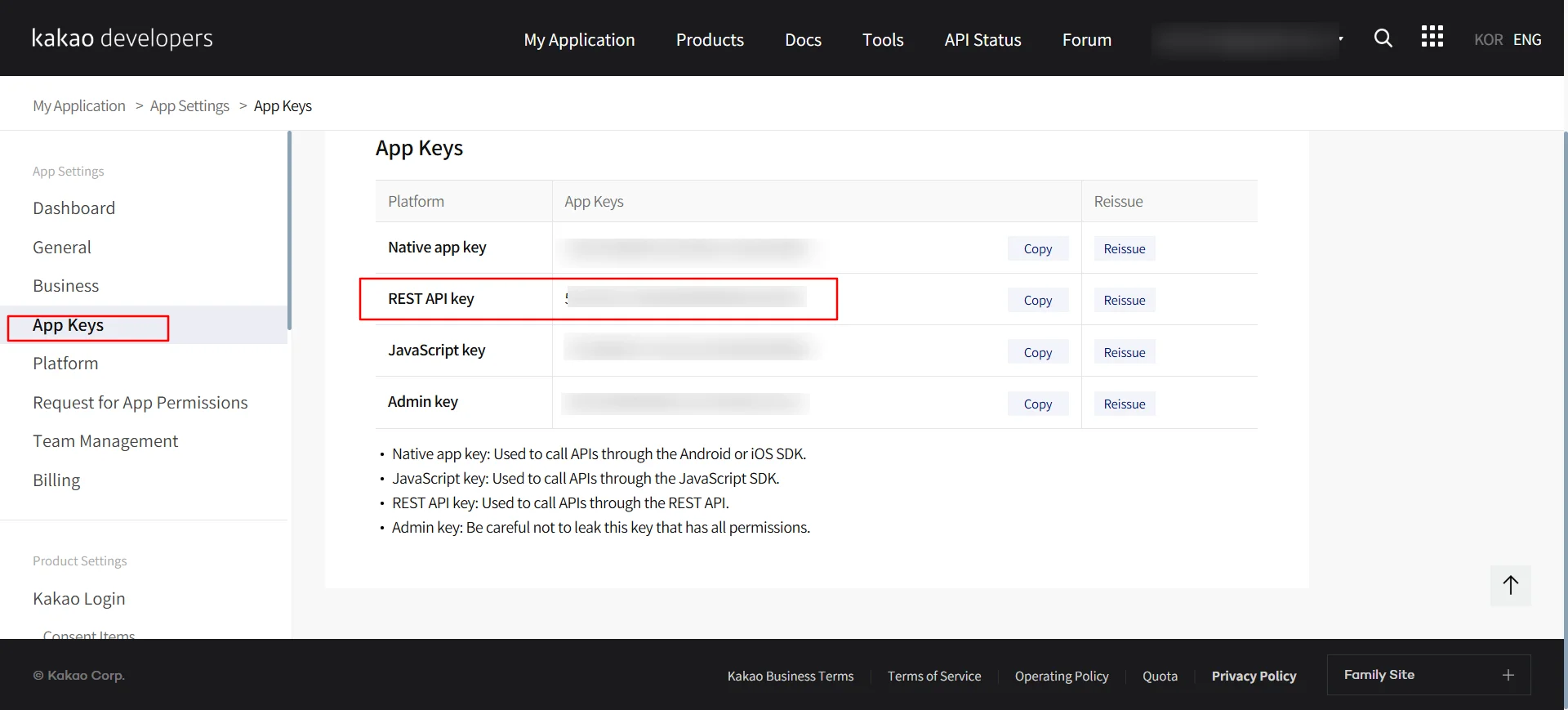Switch language to ENG
1568x710 pixels.
[1527, 40]
